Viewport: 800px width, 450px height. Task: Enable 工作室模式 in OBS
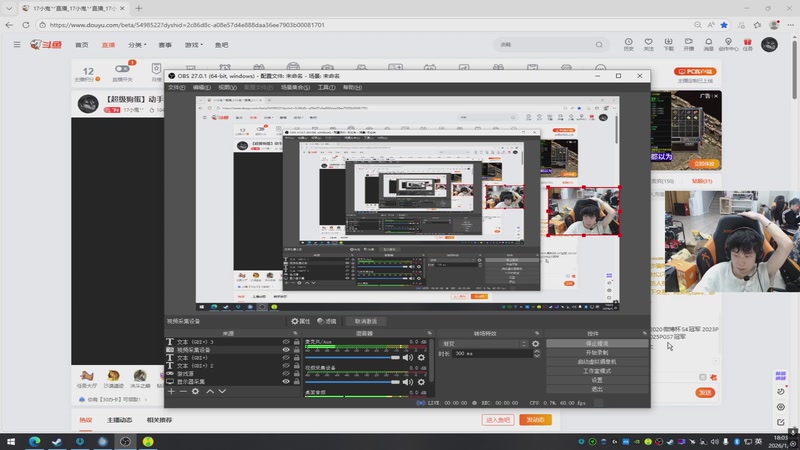597,371
